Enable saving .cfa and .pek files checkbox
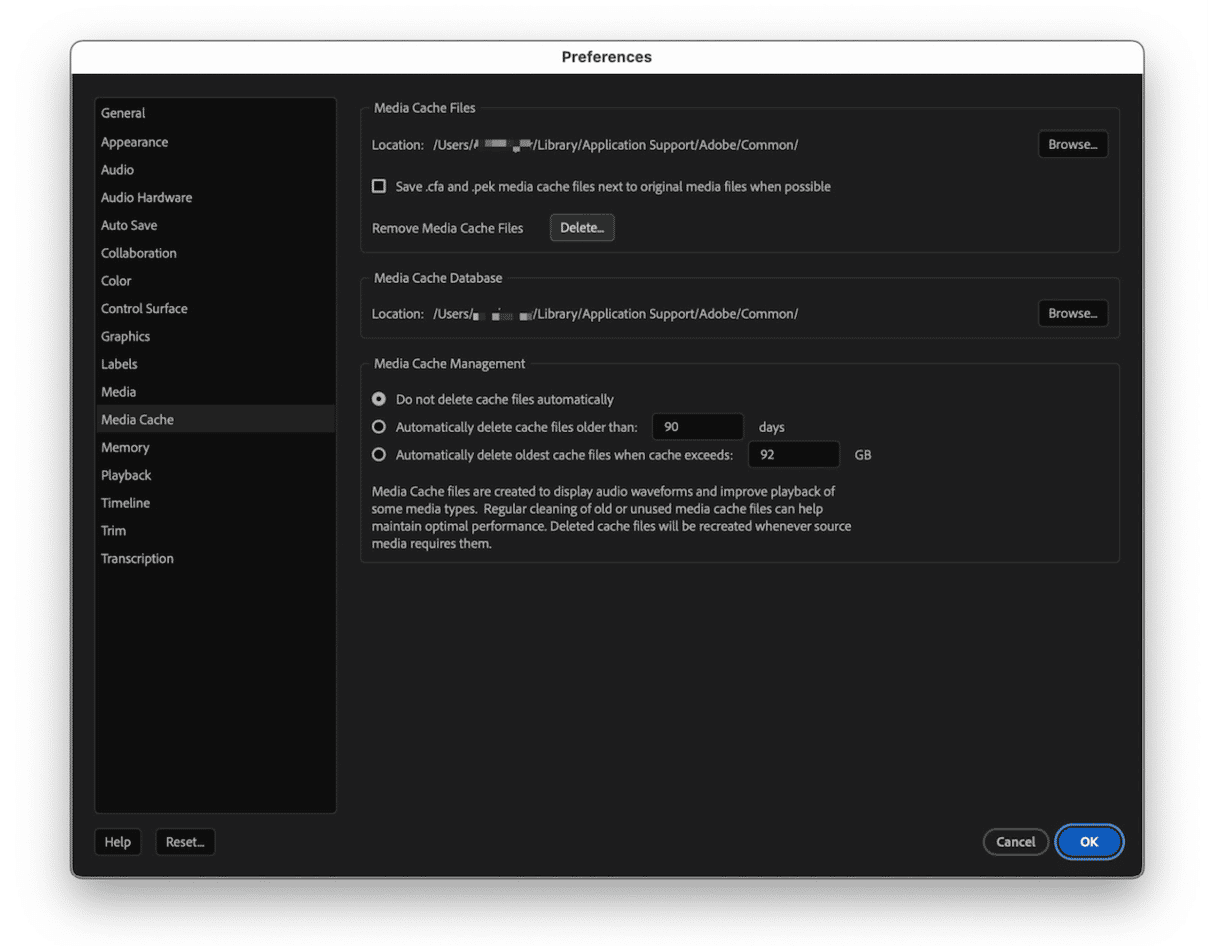This screenshot has width=1216, height=946. tap(379, 186)
